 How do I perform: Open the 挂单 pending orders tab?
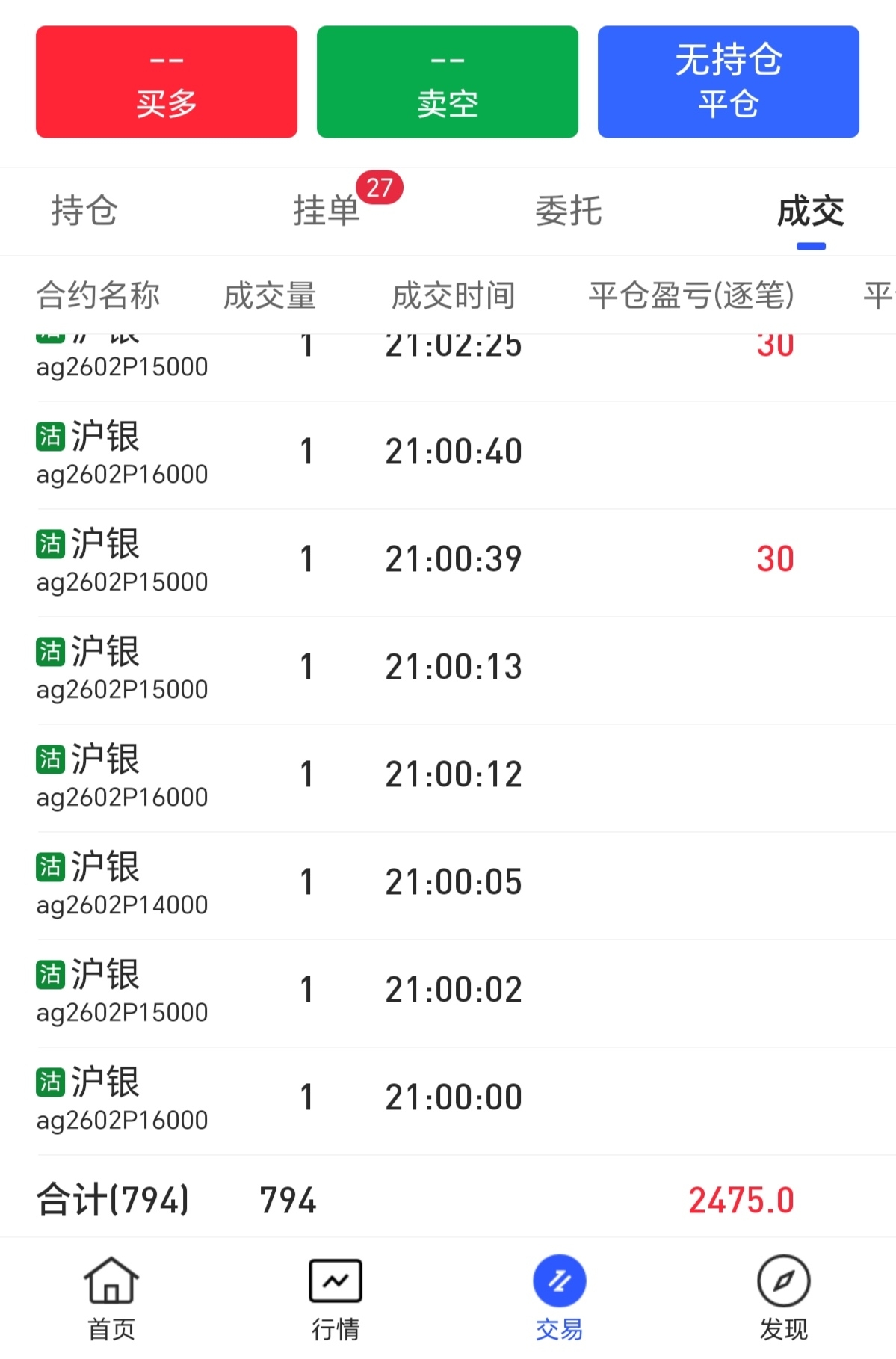pos(327,211)
